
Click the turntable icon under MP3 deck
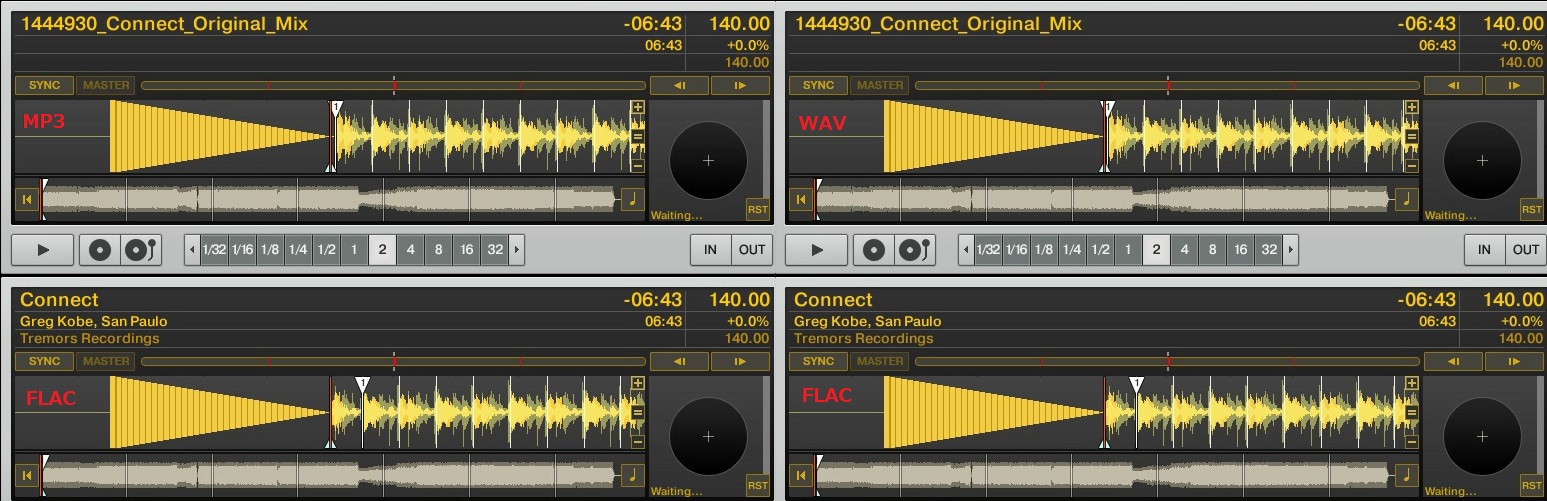141,249
